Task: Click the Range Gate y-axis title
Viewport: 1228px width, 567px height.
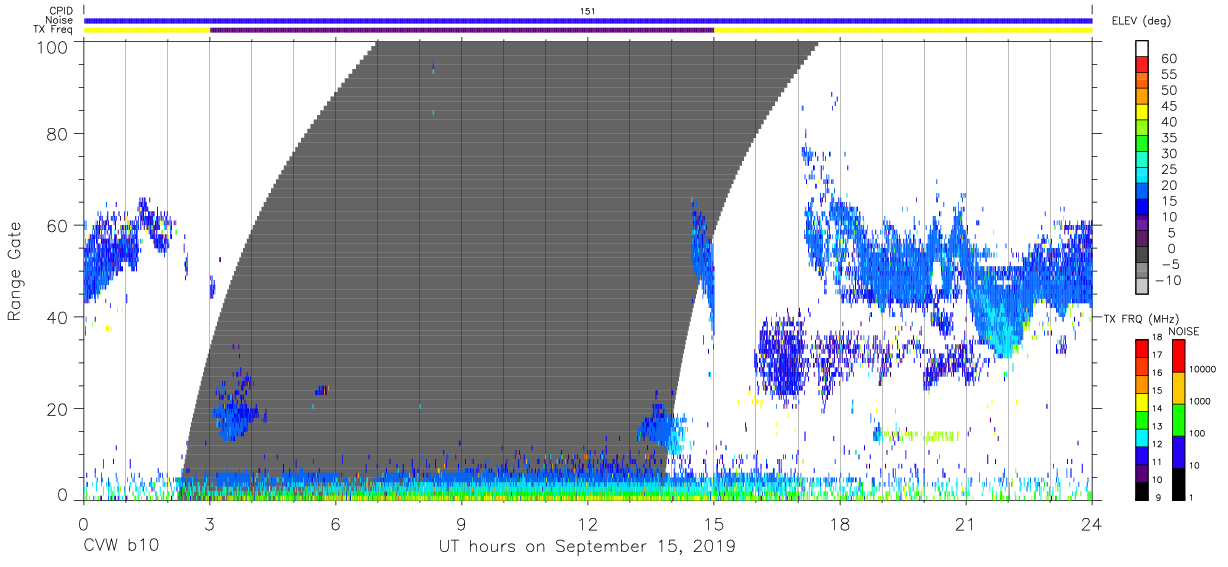Action: click(15, 272)
